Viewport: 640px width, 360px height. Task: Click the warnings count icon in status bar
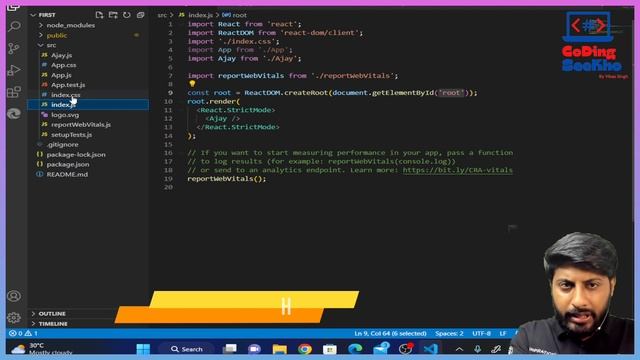point(28,333)
